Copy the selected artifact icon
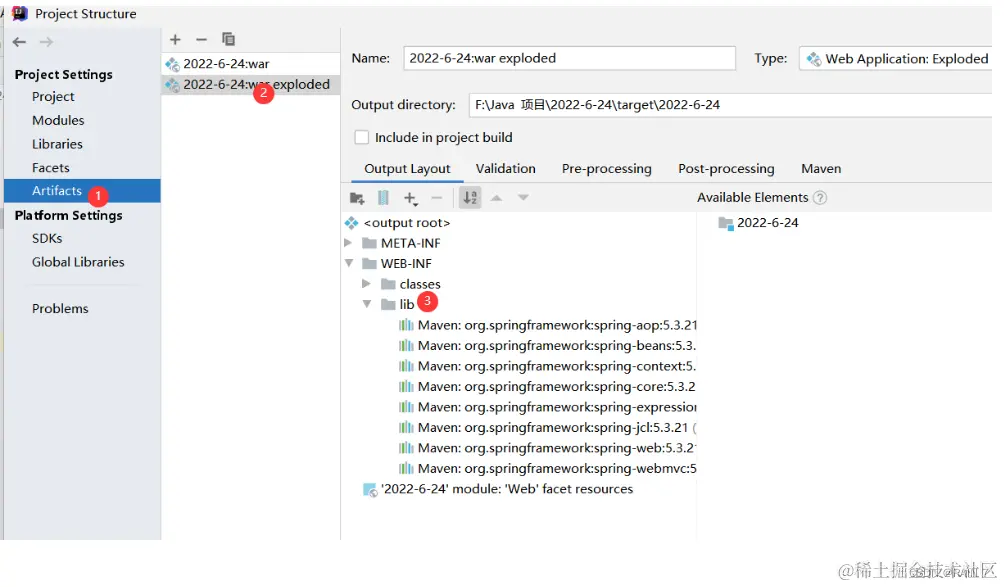 point(229,39)
